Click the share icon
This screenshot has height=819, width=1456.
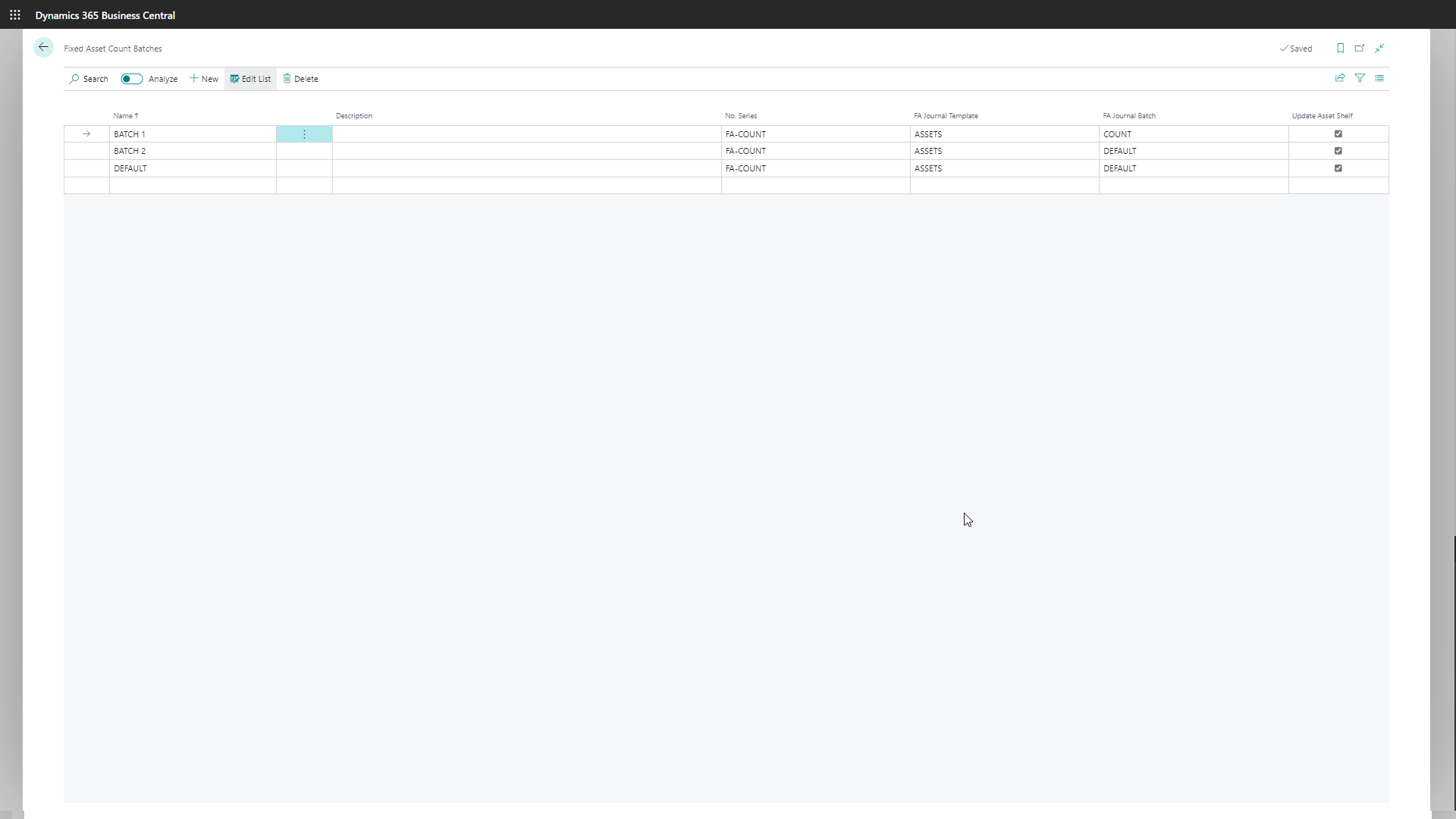click(x=1340, y=78)
